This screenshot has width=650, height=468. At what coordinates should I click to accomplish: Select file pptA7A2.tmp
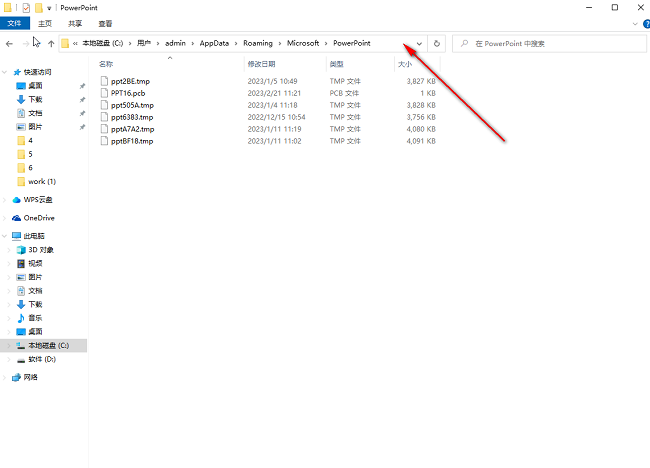pyautogui.click(x=132, y=129)
